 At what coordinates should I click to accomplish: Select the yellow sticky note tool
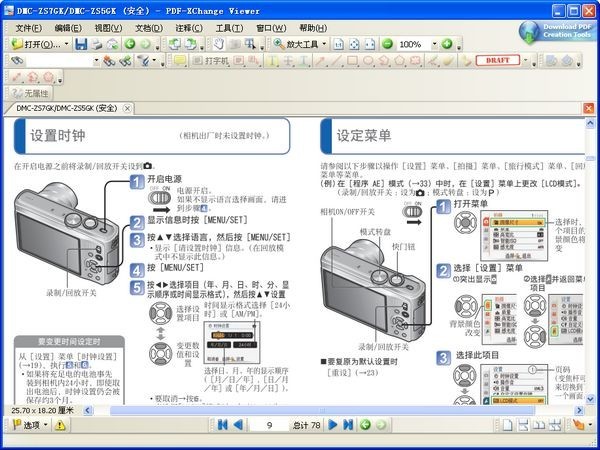pyautogui.click(x=180, y=60)
